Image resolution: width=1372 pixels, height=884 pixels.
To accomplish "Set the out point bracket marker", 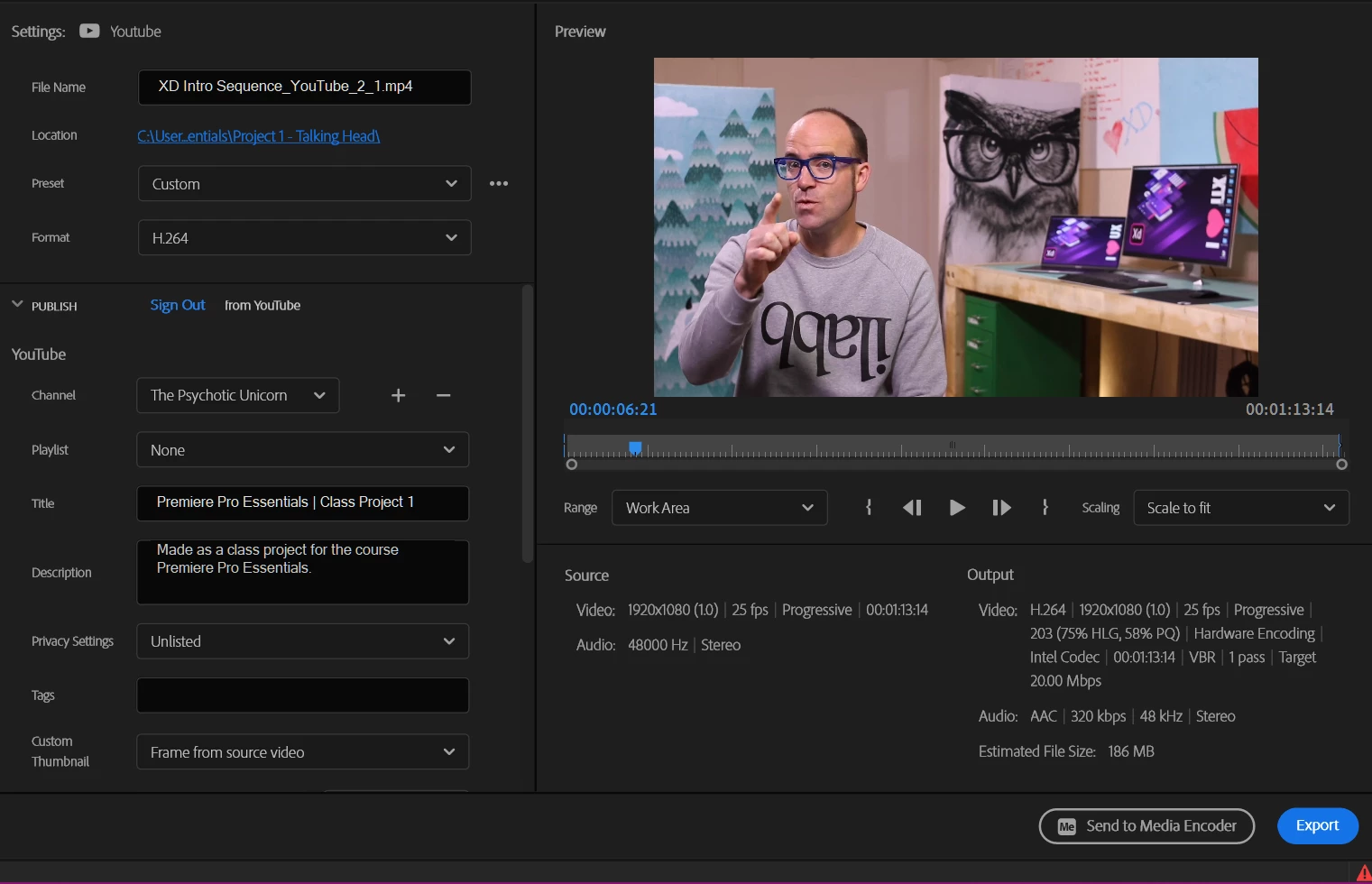I will point(1045,507).
